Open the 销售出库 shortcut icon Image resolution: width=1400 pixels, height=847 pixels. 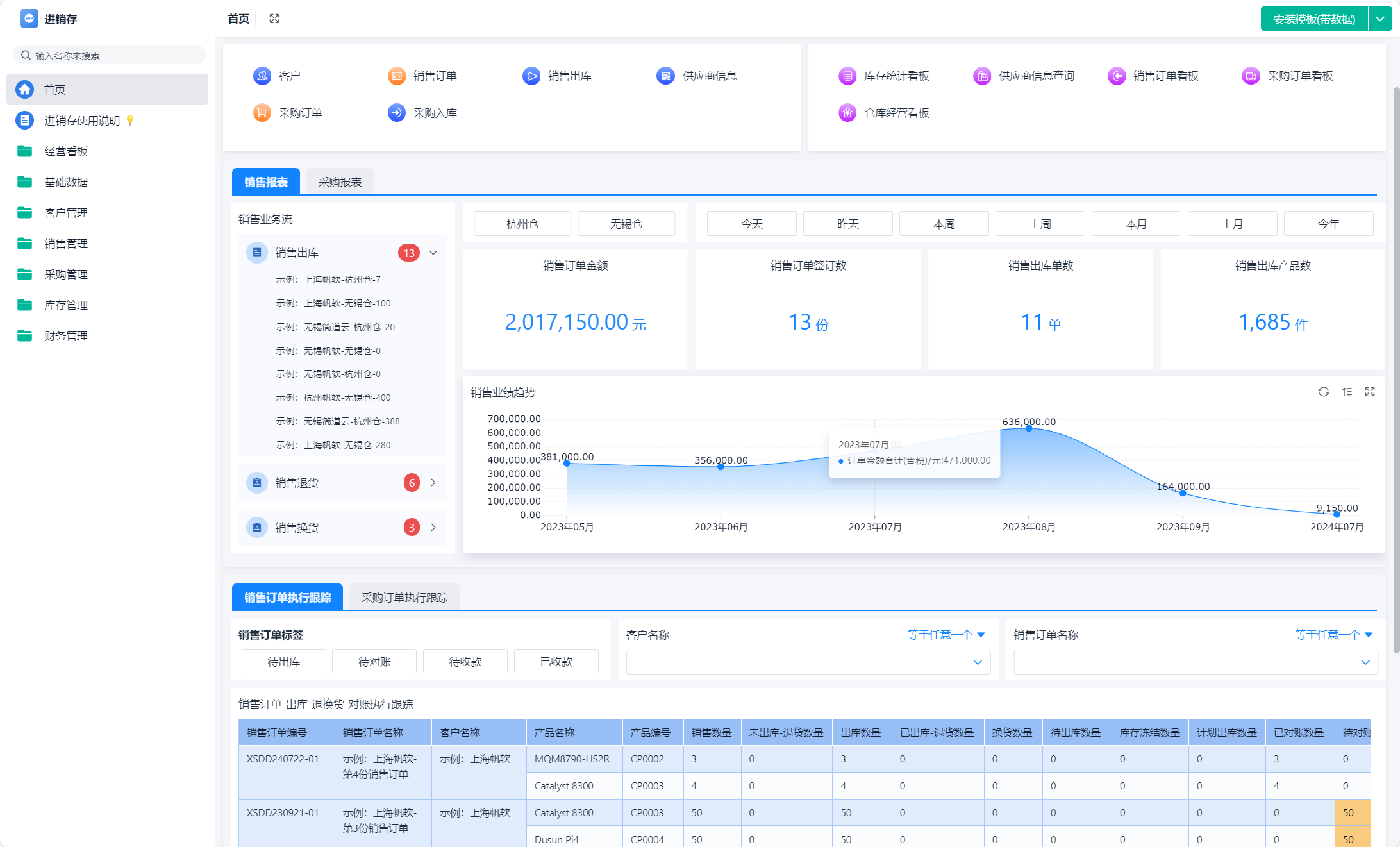(x=531, y=76)
